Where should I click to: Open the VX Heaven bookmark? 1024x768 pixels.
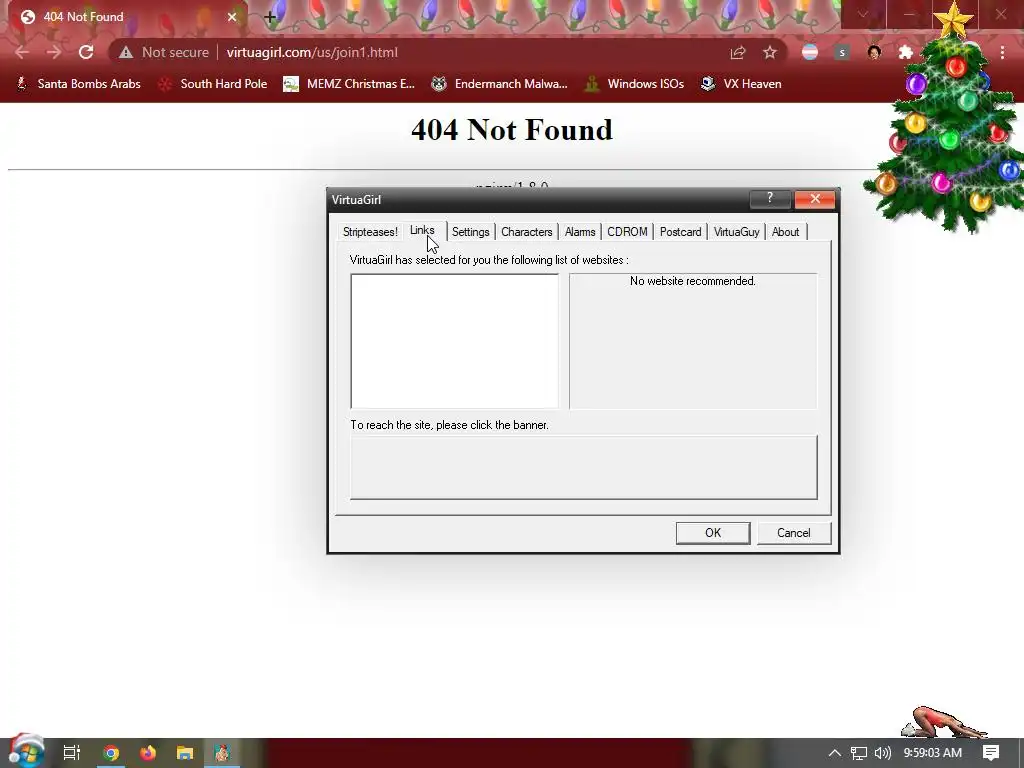pyautogui.click(x=741, y=84)
